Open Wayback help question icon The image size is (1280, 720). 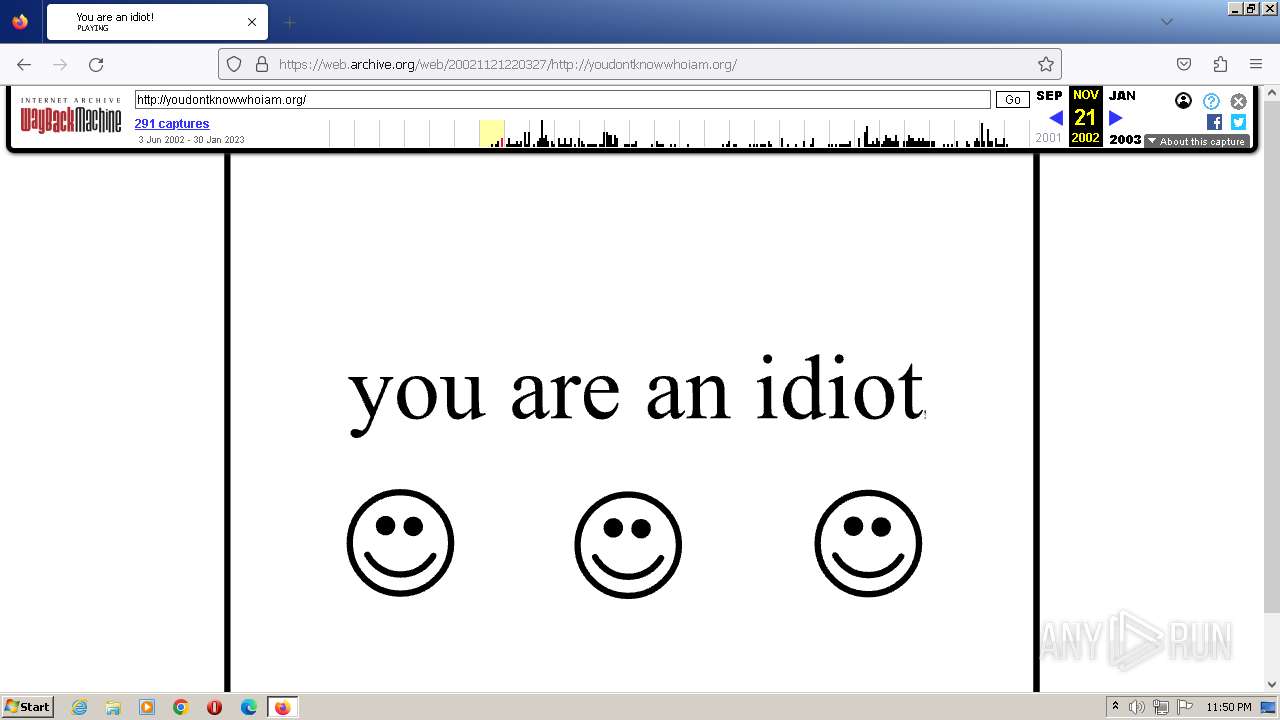(1212, 101)
